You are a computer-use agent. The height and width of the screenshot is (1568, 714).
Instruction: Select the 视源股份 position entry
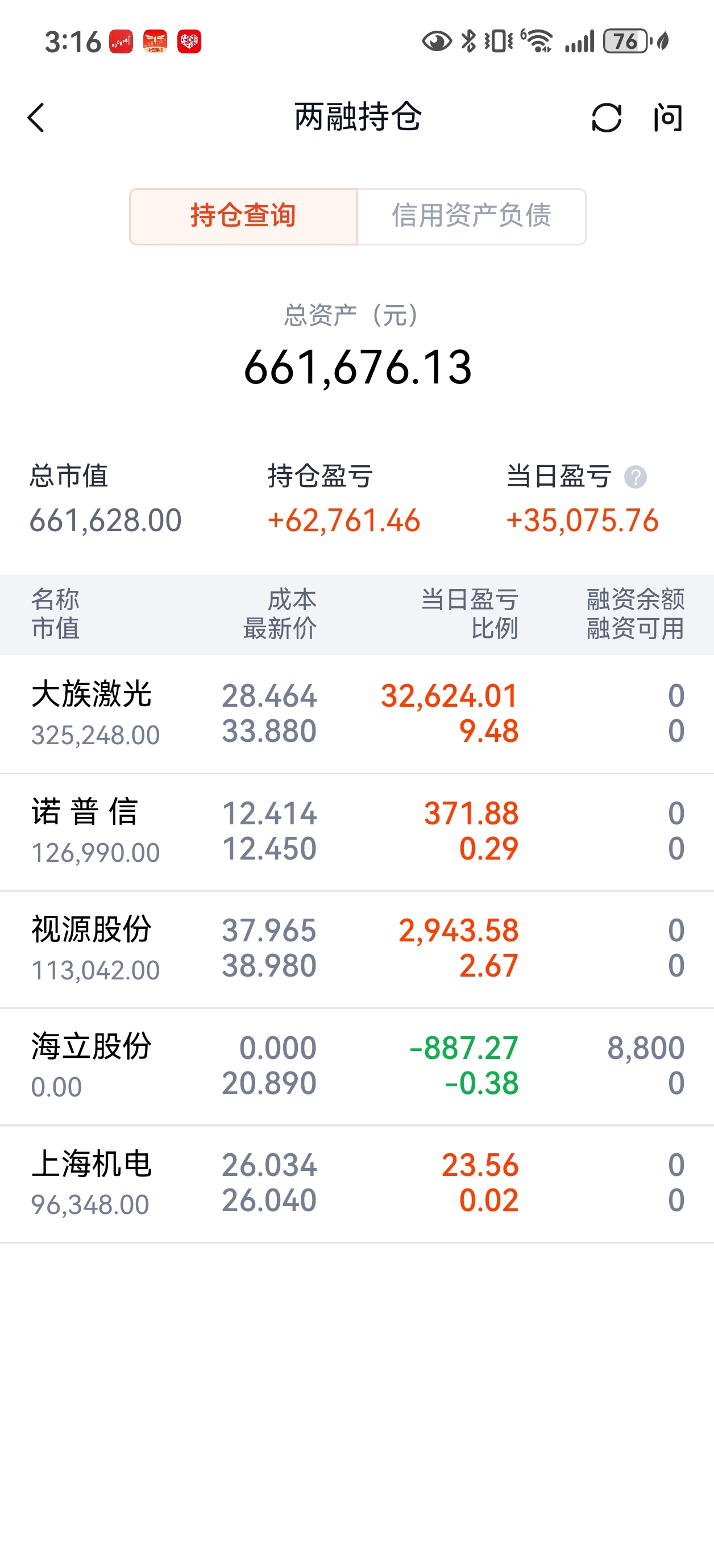click(357, 949)
